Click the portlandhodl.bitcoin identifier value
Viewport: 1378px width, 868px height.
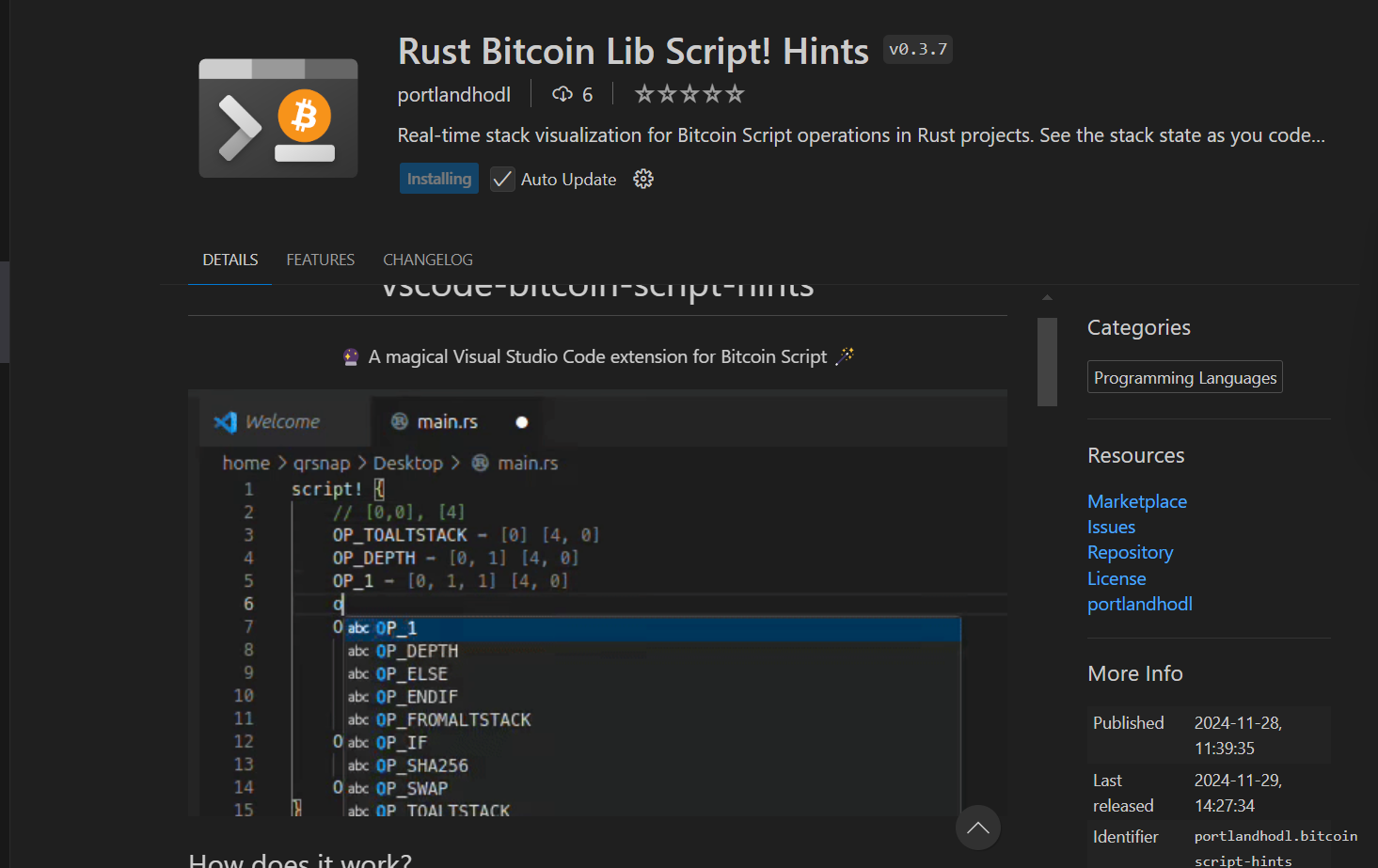pyautogui.click(x=1275, y=847)
